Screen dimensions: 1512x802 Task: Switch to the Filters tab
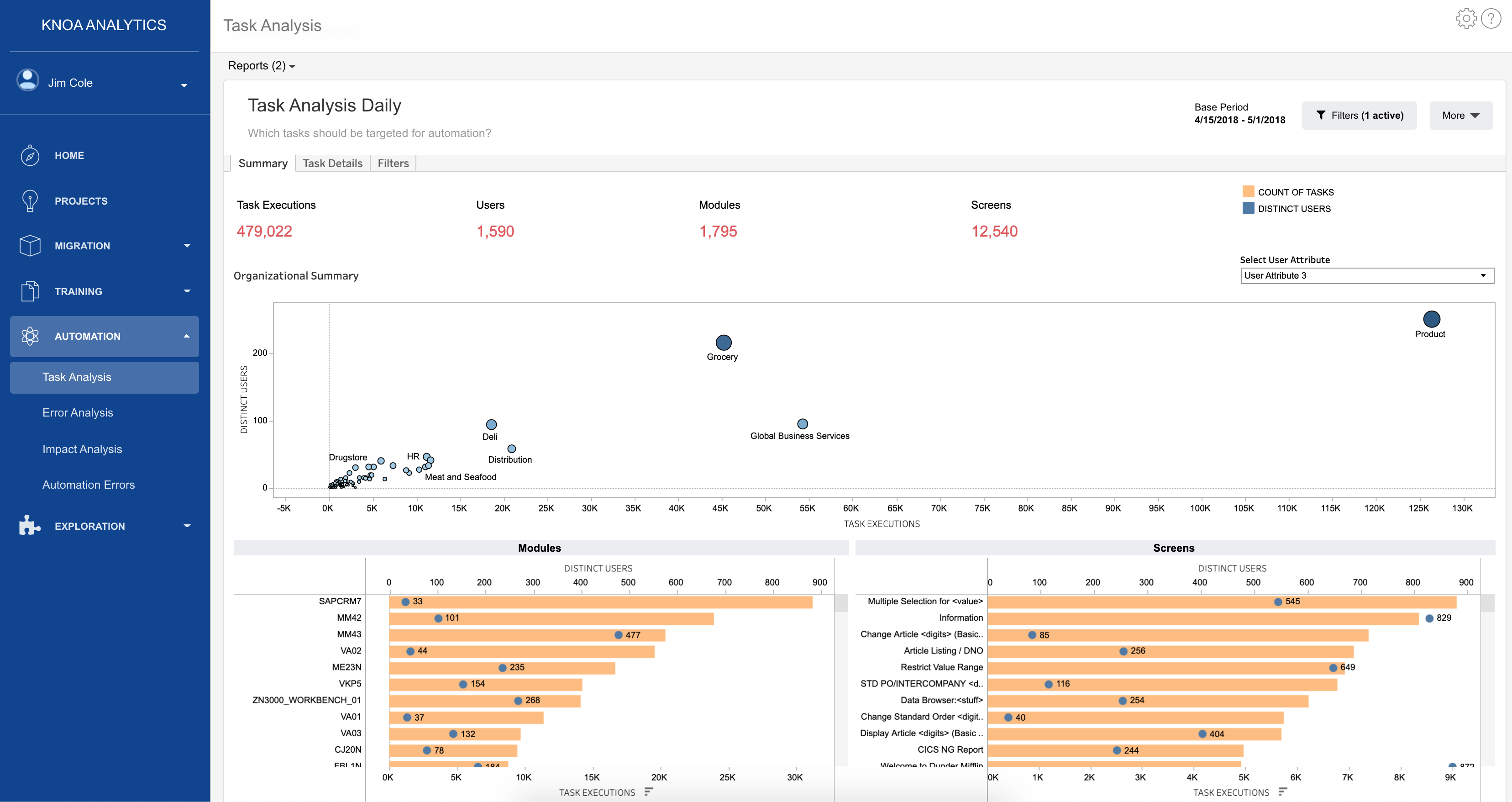click(393, 163)
